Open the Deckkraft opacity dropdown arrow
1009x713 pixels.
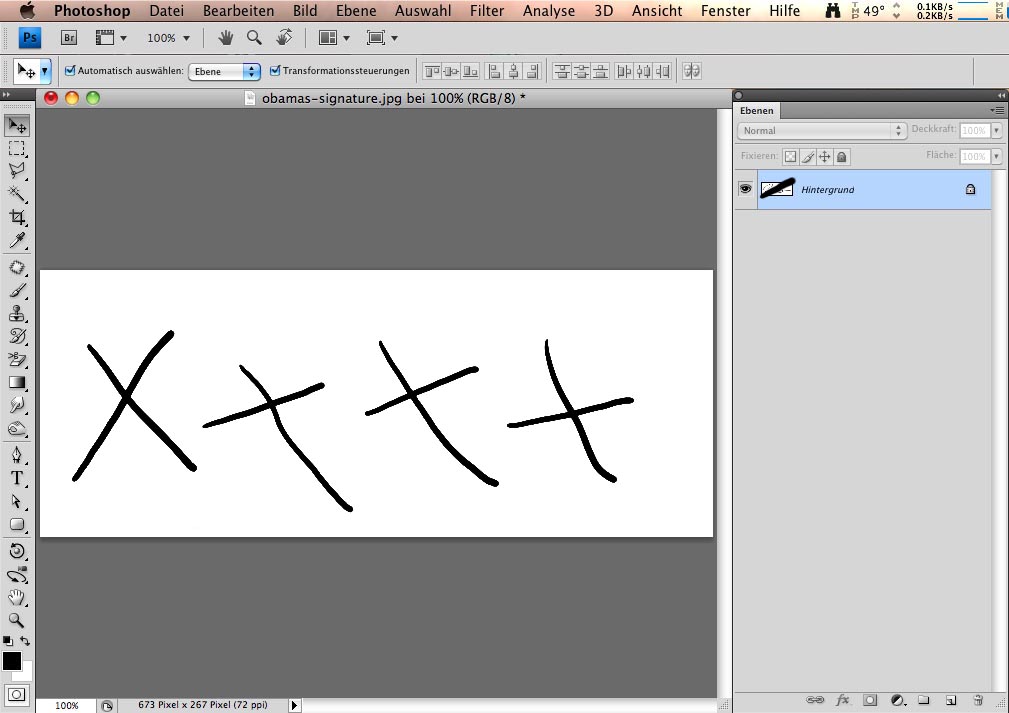click(x=996, y=131)
